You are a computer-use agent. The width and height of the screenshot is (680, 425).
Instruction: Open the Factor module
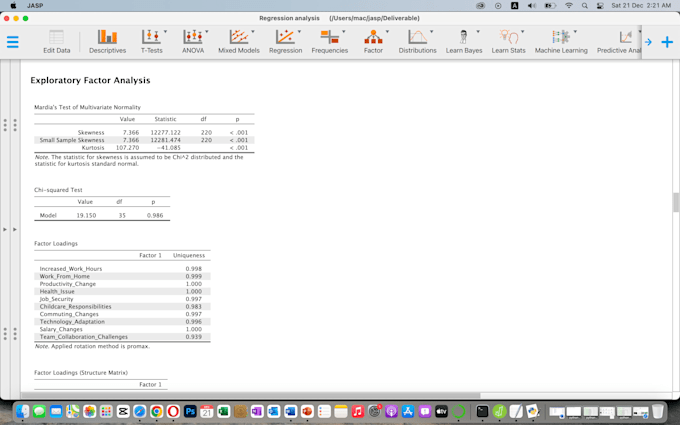click(x=373, y=42)
